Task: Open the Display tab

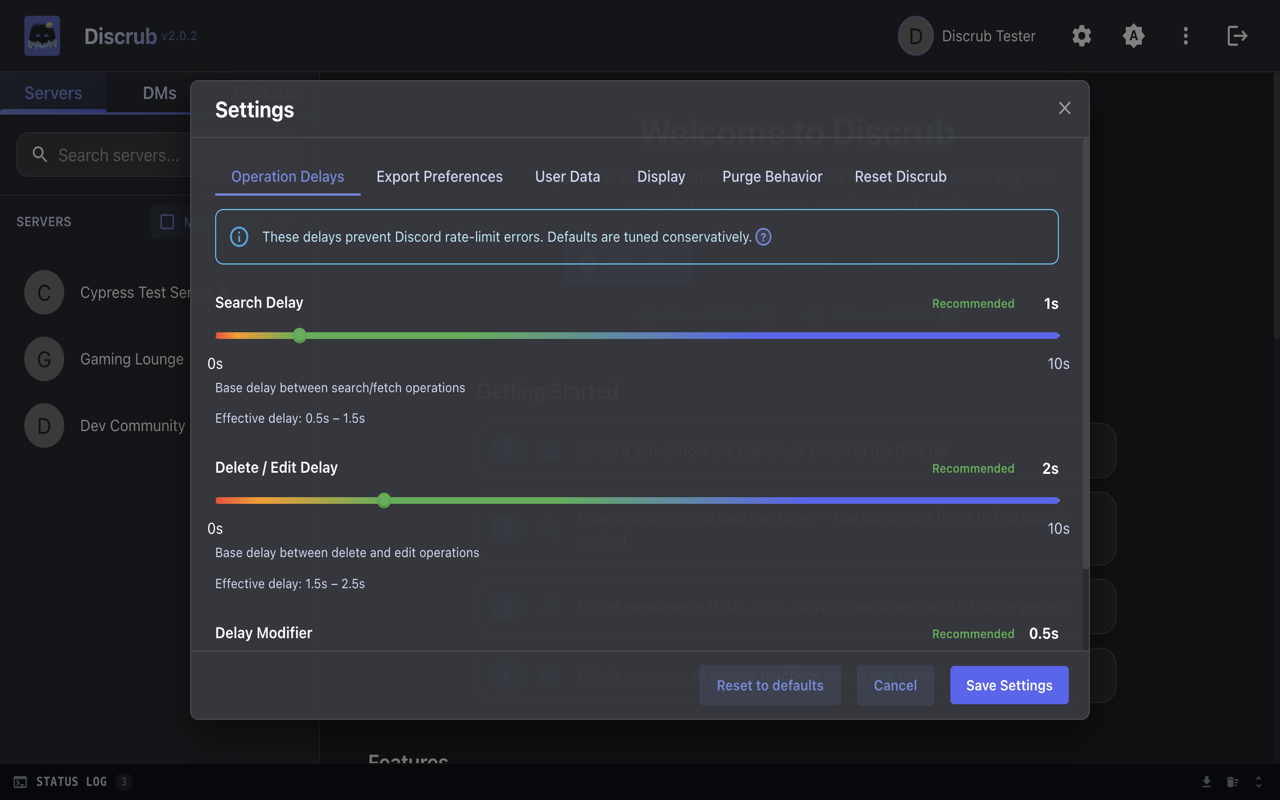Action: 661,176
